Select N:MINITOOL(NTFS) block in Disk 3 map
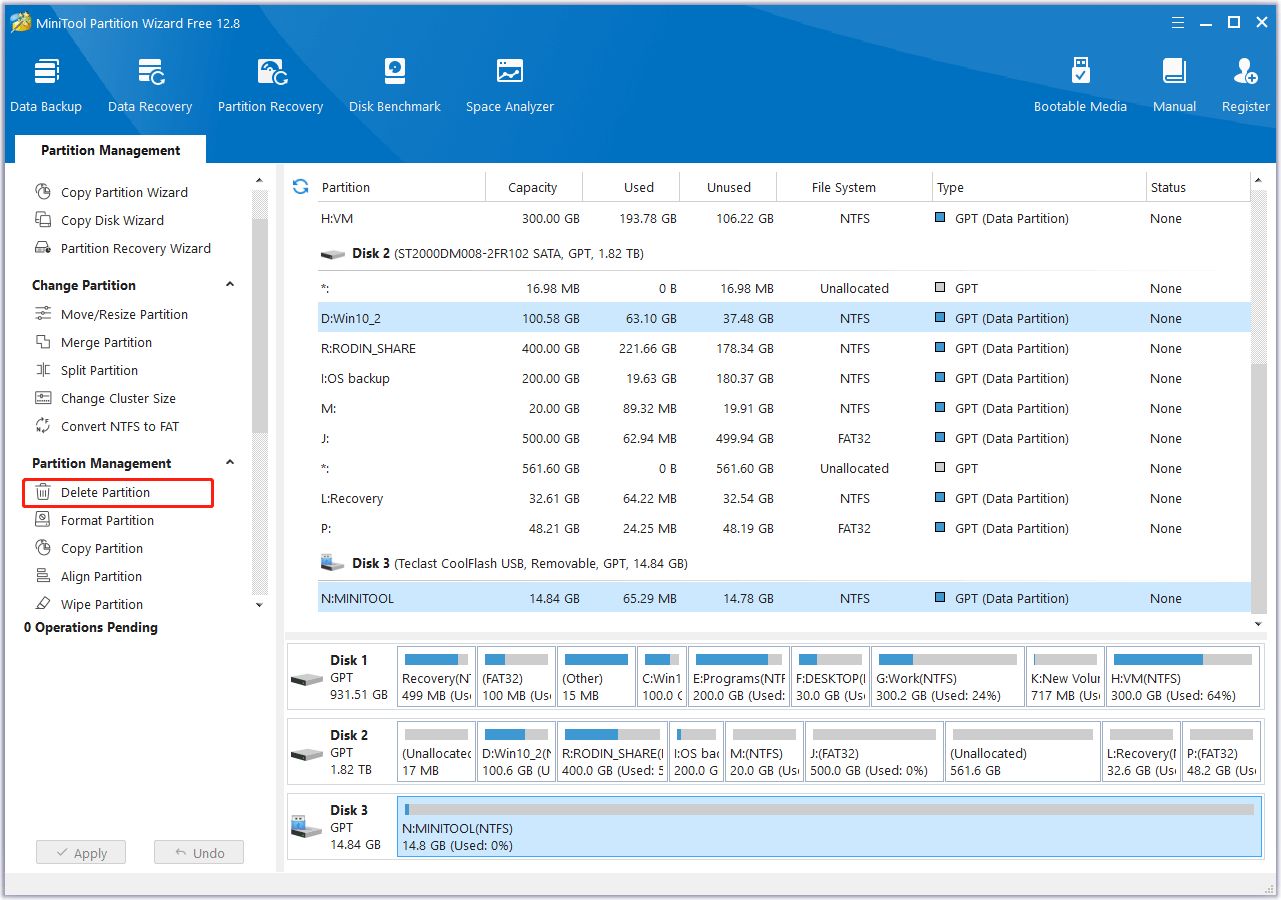Image resolution: width=1281 pixels, height=900 pixels. coord(829,827)
